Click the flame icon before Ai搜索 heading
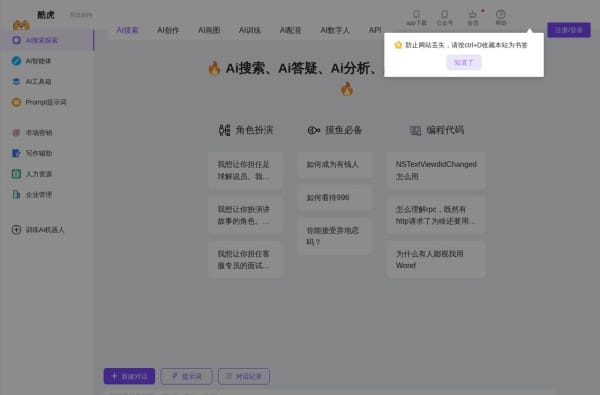Viewport: 600px width, 395px height. pos(214,69)
